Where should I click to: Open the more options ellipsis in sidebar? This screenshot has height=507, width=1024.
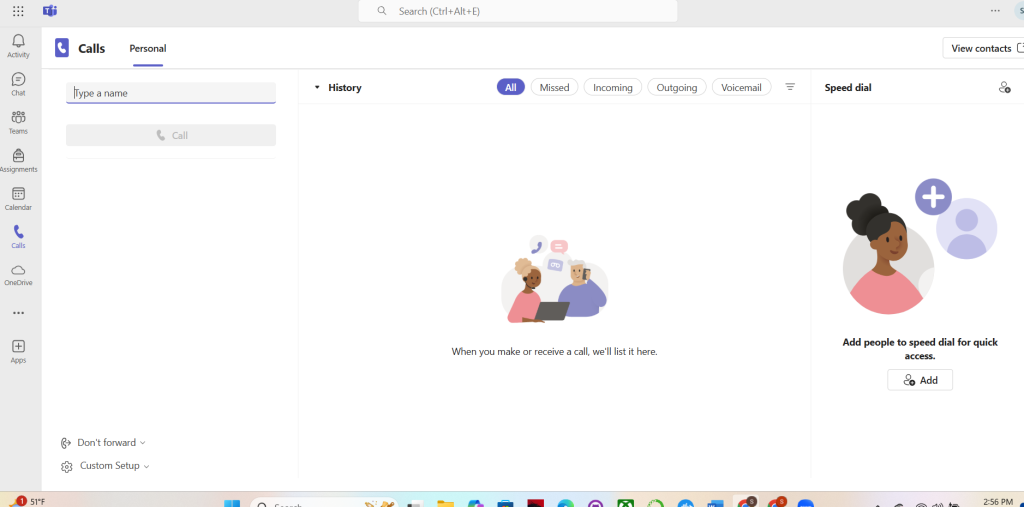(x=18, y=313)
